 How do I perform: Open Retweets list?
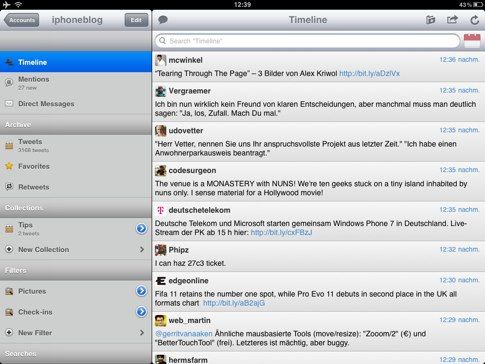pyautogui.click(x=76, y=187)
